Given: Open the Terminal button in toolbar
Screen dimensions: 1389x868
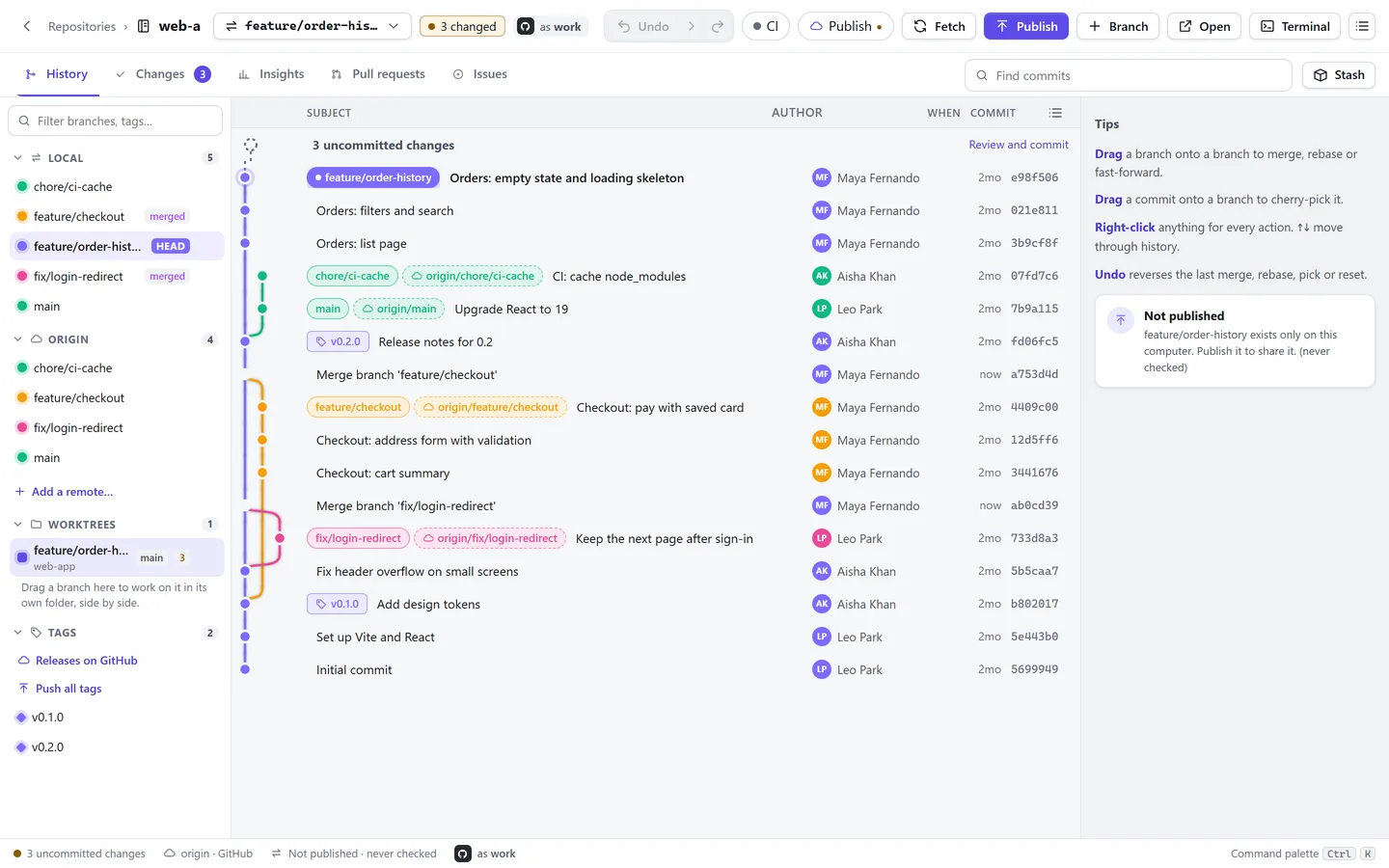Looking at the screenshot, I should point(1295,26).
